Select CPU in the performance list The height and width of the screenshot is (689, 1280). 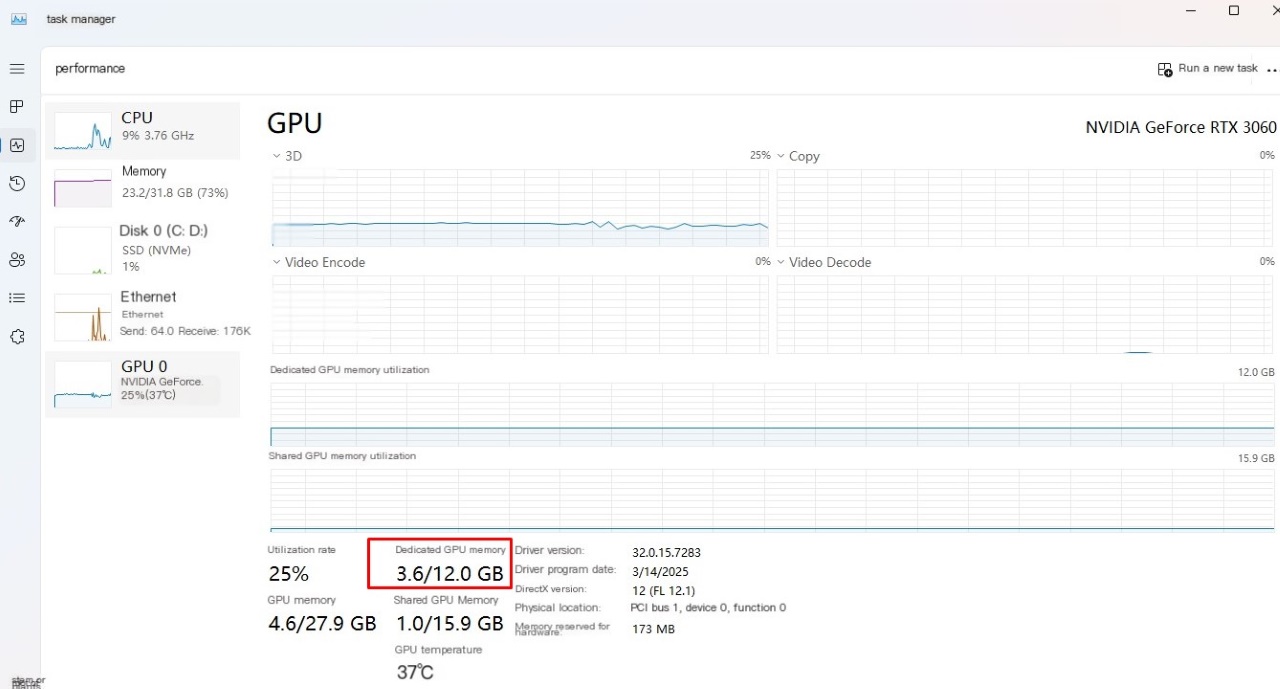pyautogui.click(x=142, y=131)
